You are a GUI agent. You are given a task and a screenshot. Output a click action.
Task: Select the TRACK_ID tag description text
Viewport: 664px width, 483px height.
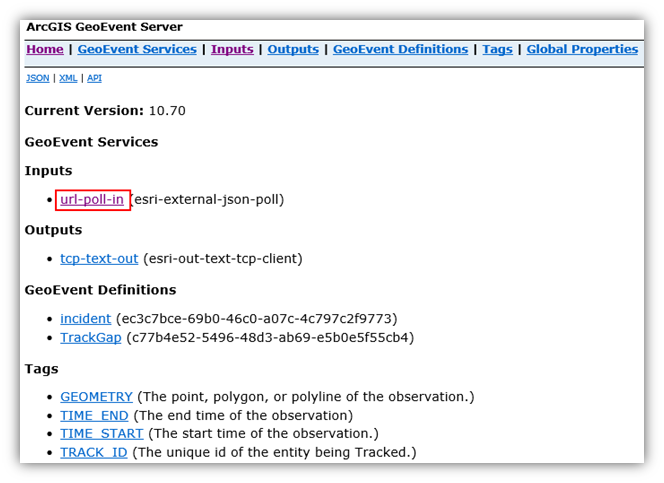[274, 453]
